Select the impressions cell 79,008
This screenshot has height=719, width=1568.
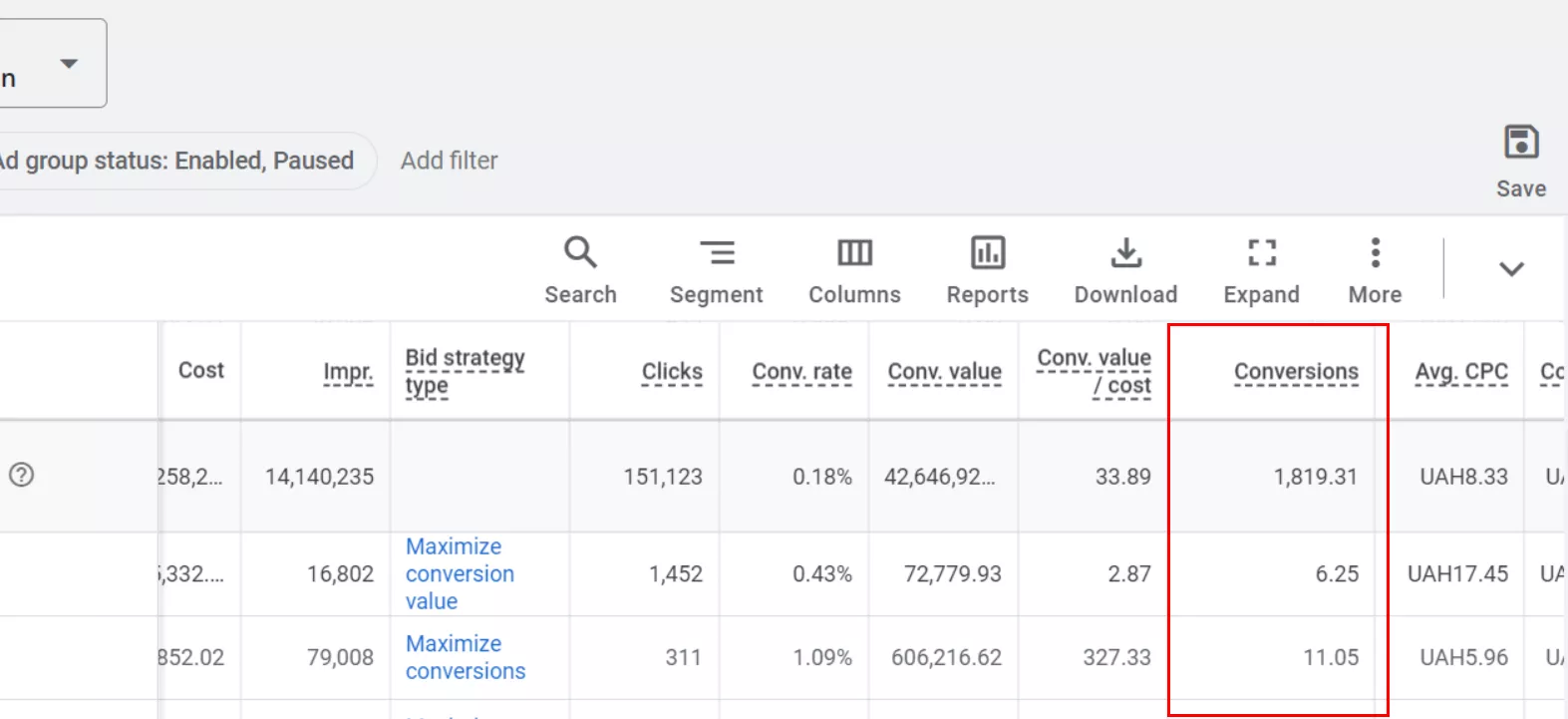340,658
